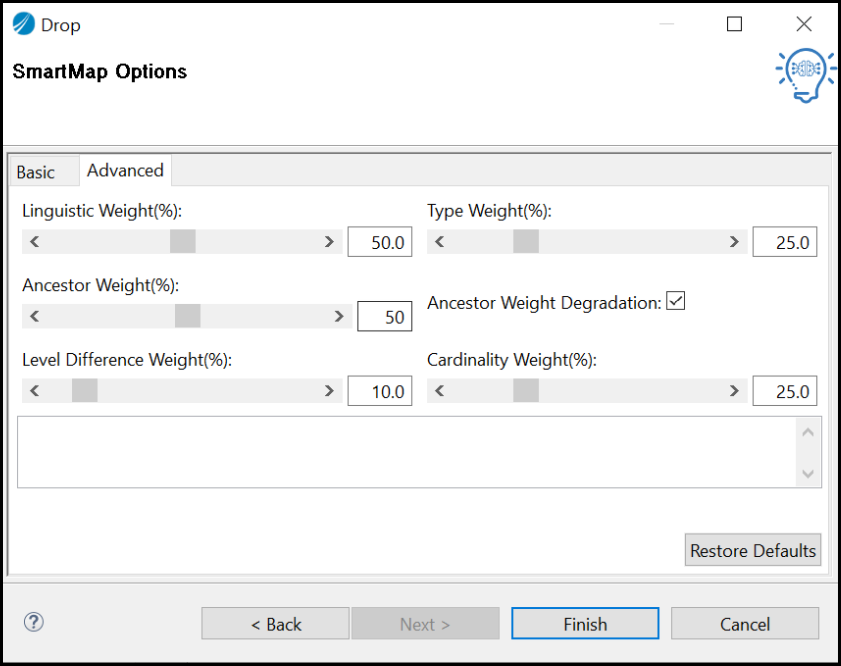Switch to the Basic tab
The width and height of the screenshot is (841, 666).
(x=36, y=172)
